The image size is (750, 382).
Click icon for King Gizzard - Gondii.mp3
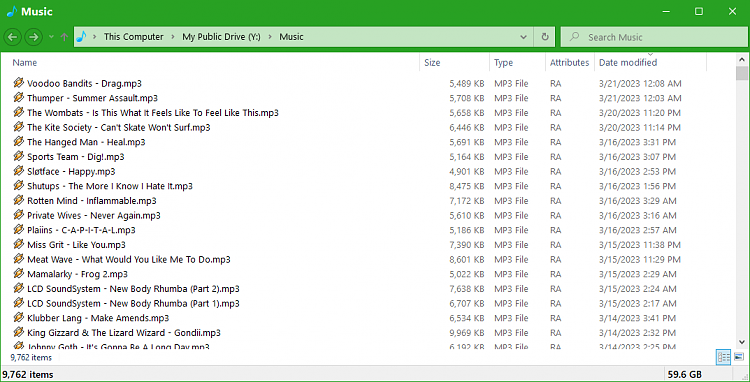tap(18, 332)
